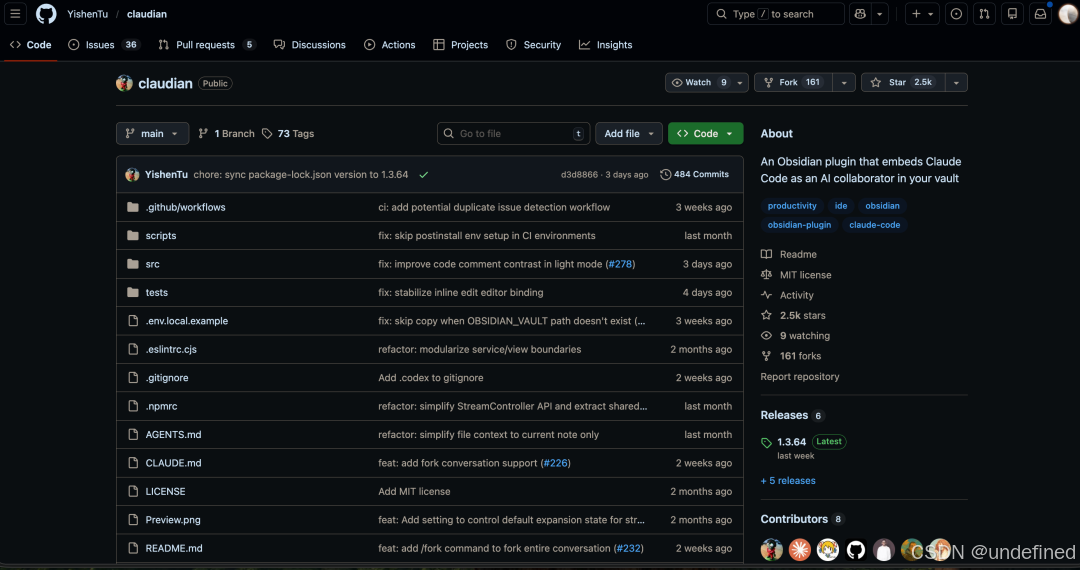This screenshot has width=1080, height=570.
Task: Open the repositories icon in header
Action: tap(1012, 14)
